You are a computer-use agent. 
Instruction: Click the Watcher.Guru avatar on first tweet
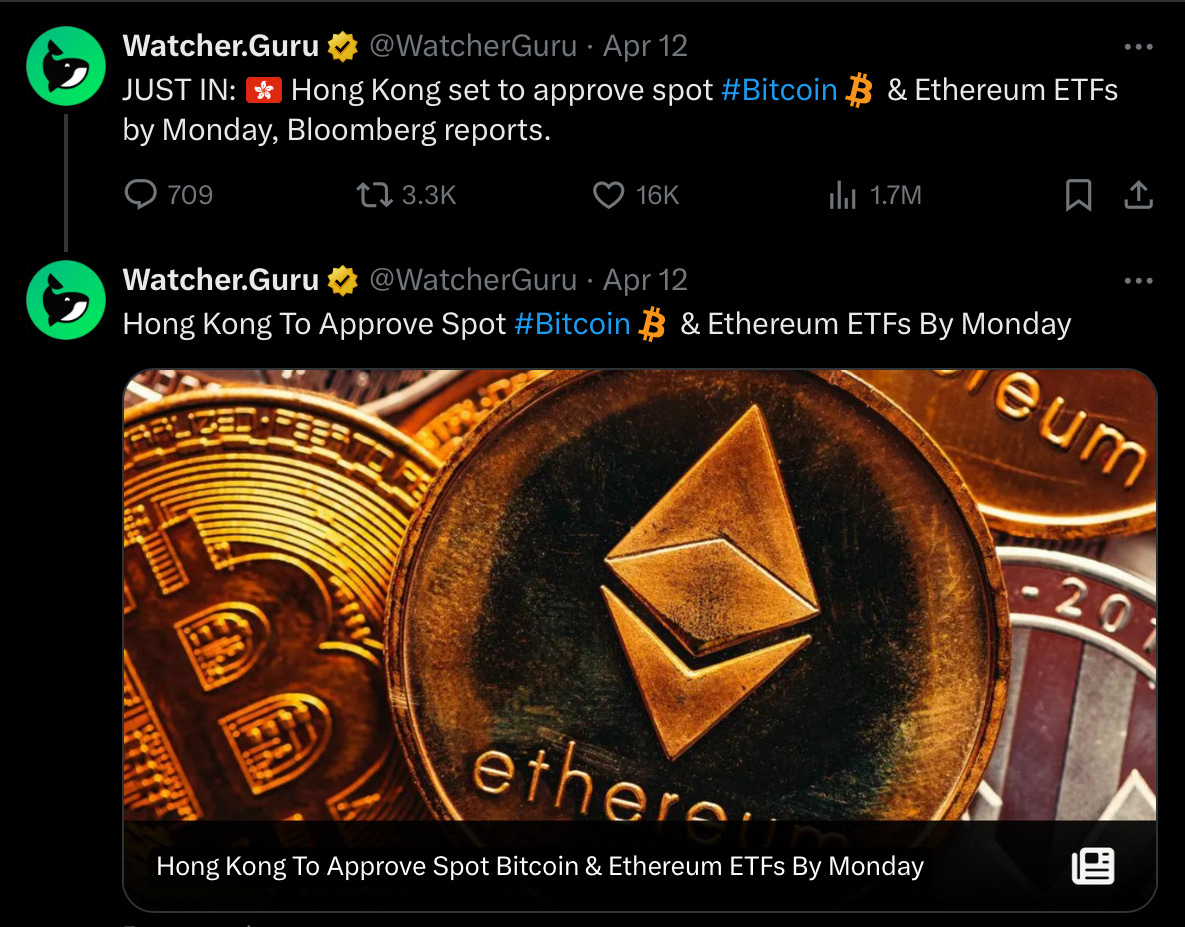(x=66, y=66)
